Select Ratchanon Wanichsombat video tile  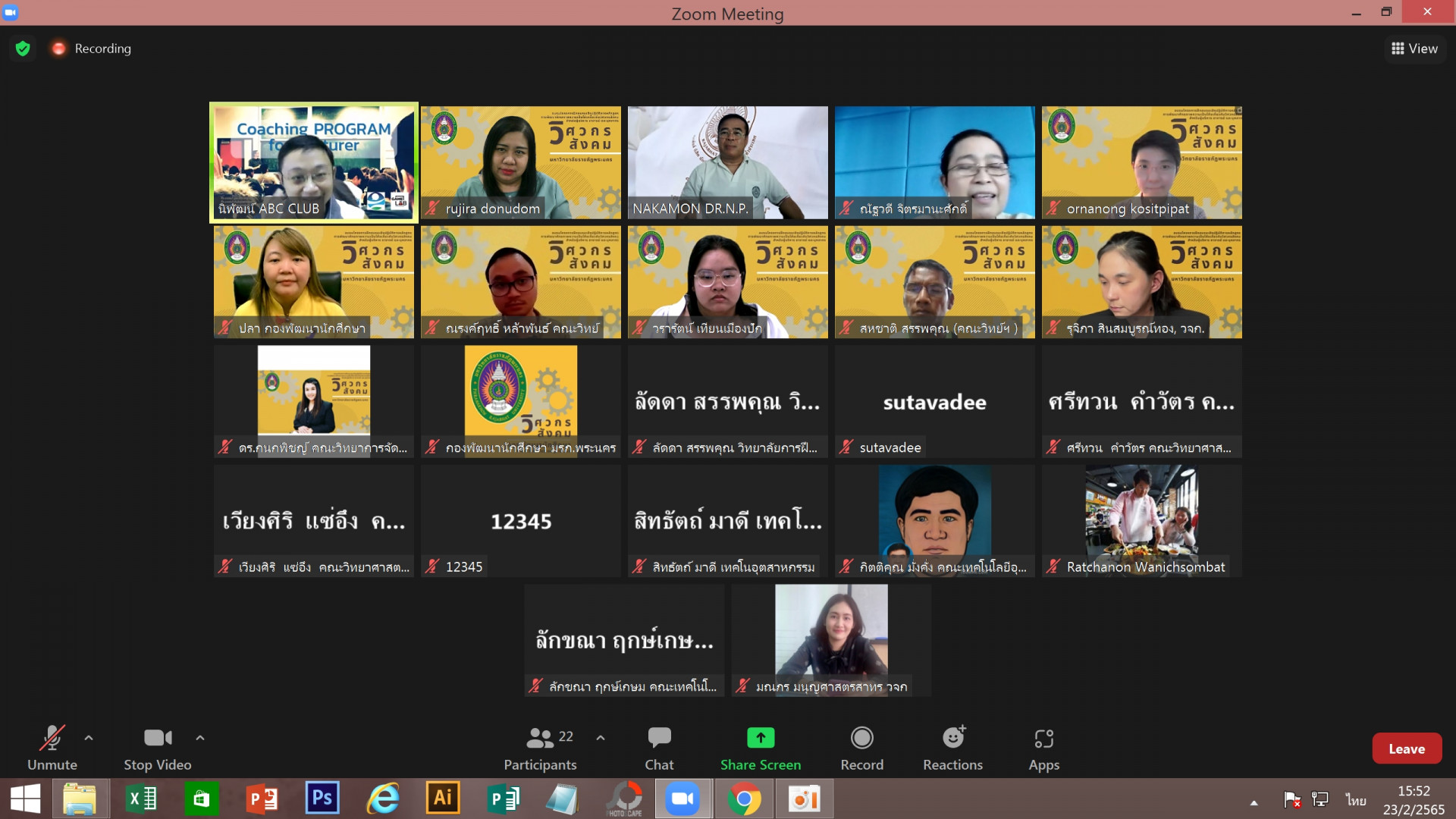(x=1142, y=521)
